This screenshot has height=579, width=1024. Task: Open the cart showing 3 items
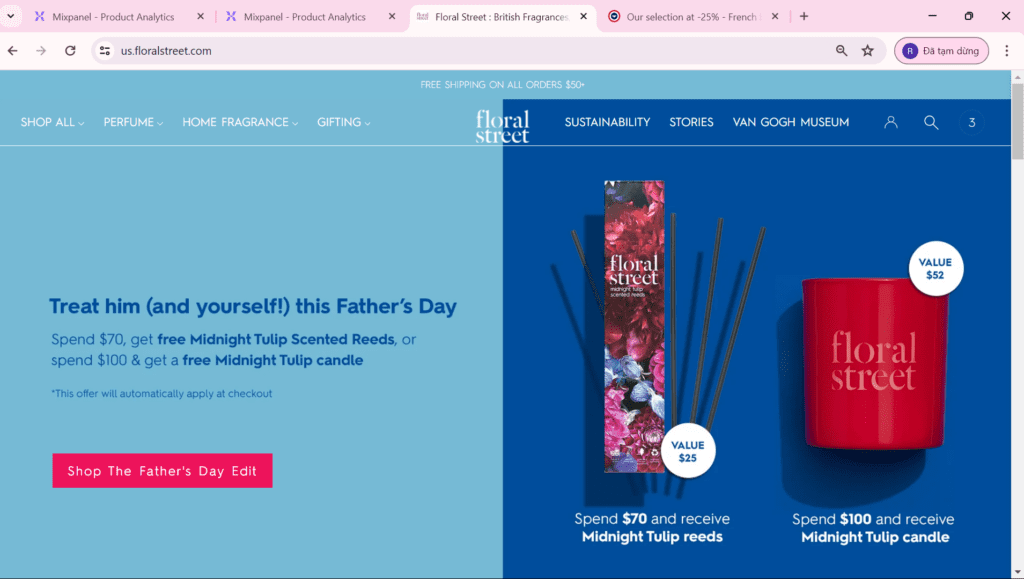point(971,122)
